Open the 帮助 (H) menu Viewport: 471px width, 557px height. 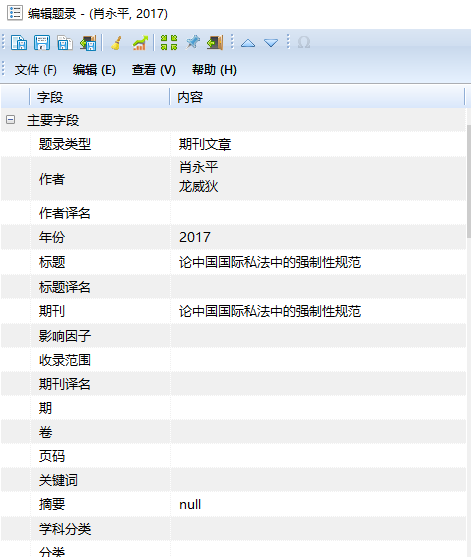click(214, 70)
